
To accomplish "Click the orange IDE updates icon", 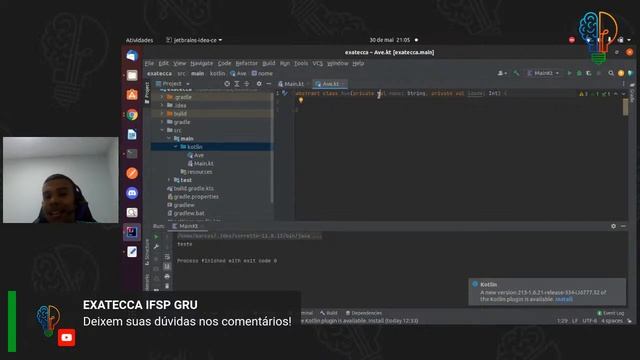I will tap(621, 73).
